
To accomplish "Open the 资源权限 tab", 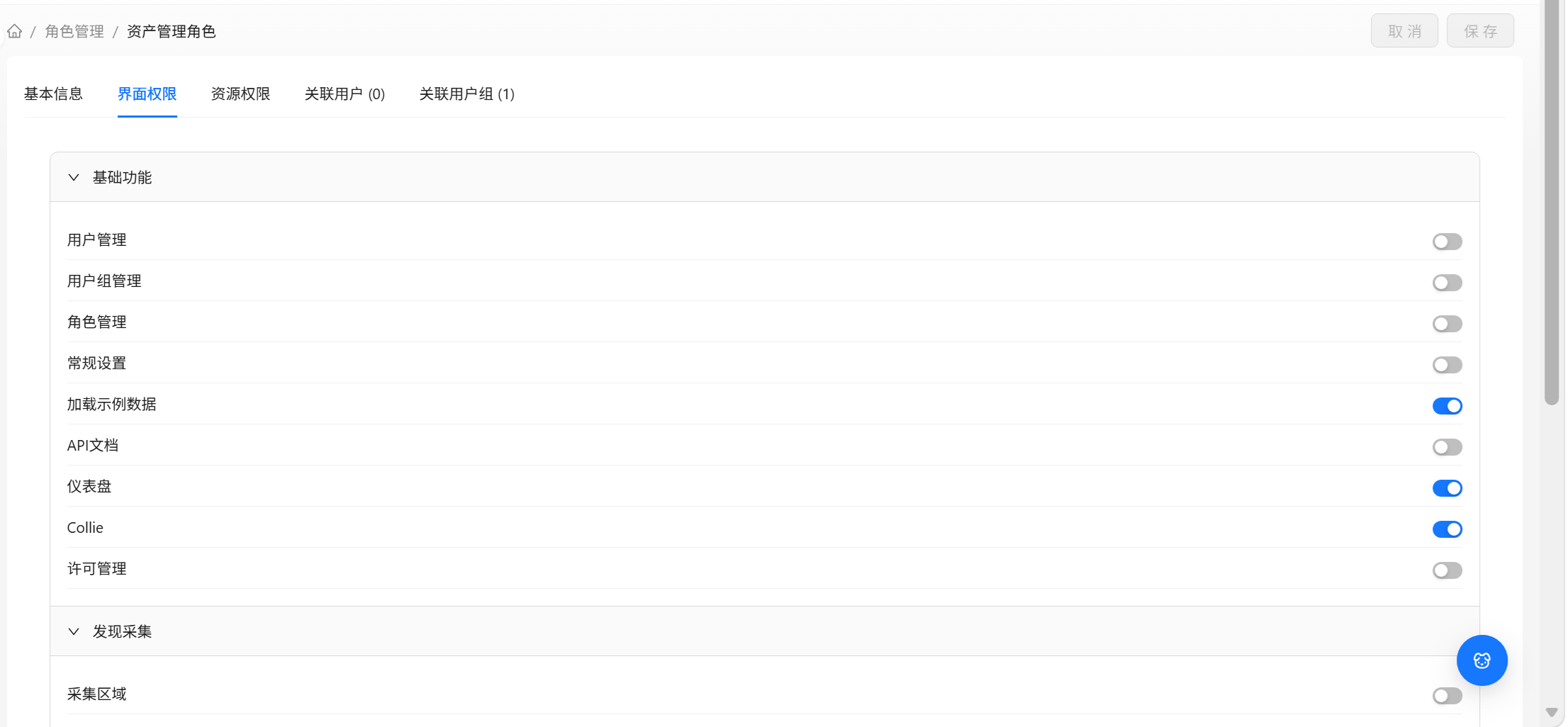I will pos(240,94).
